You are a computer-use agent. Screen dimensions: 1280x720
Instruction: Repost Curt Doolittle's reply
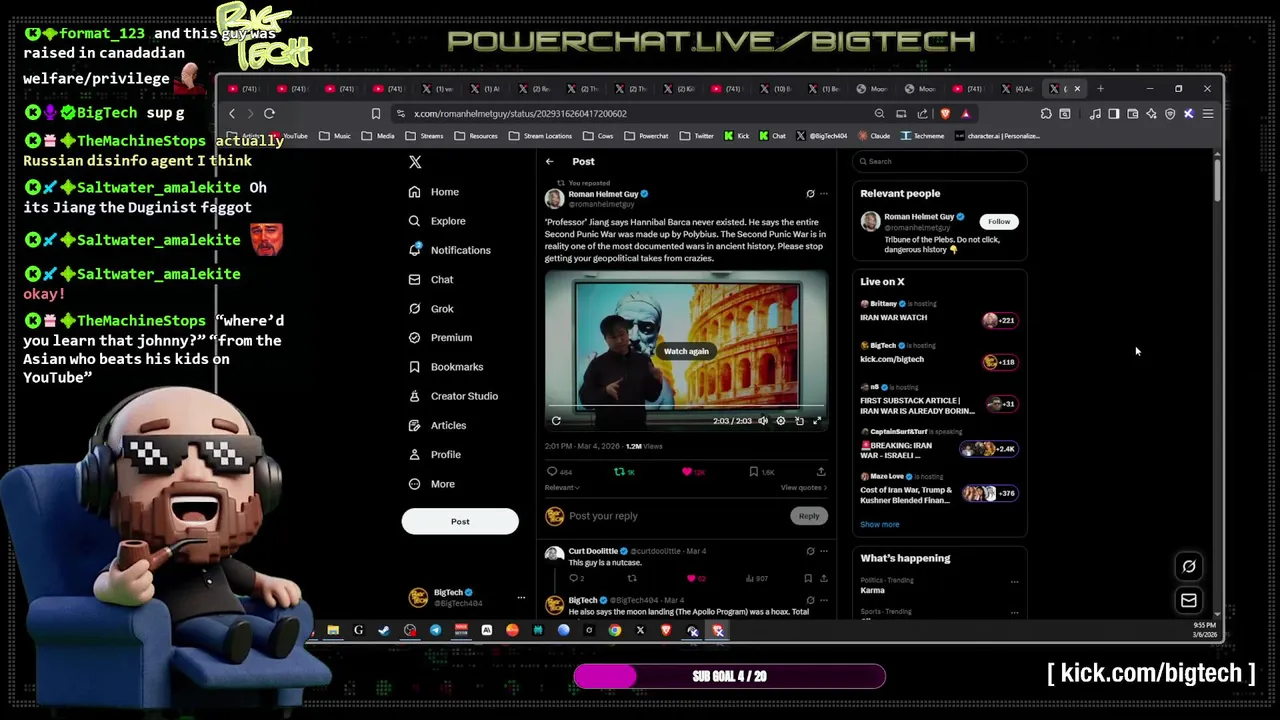[632, 578]
